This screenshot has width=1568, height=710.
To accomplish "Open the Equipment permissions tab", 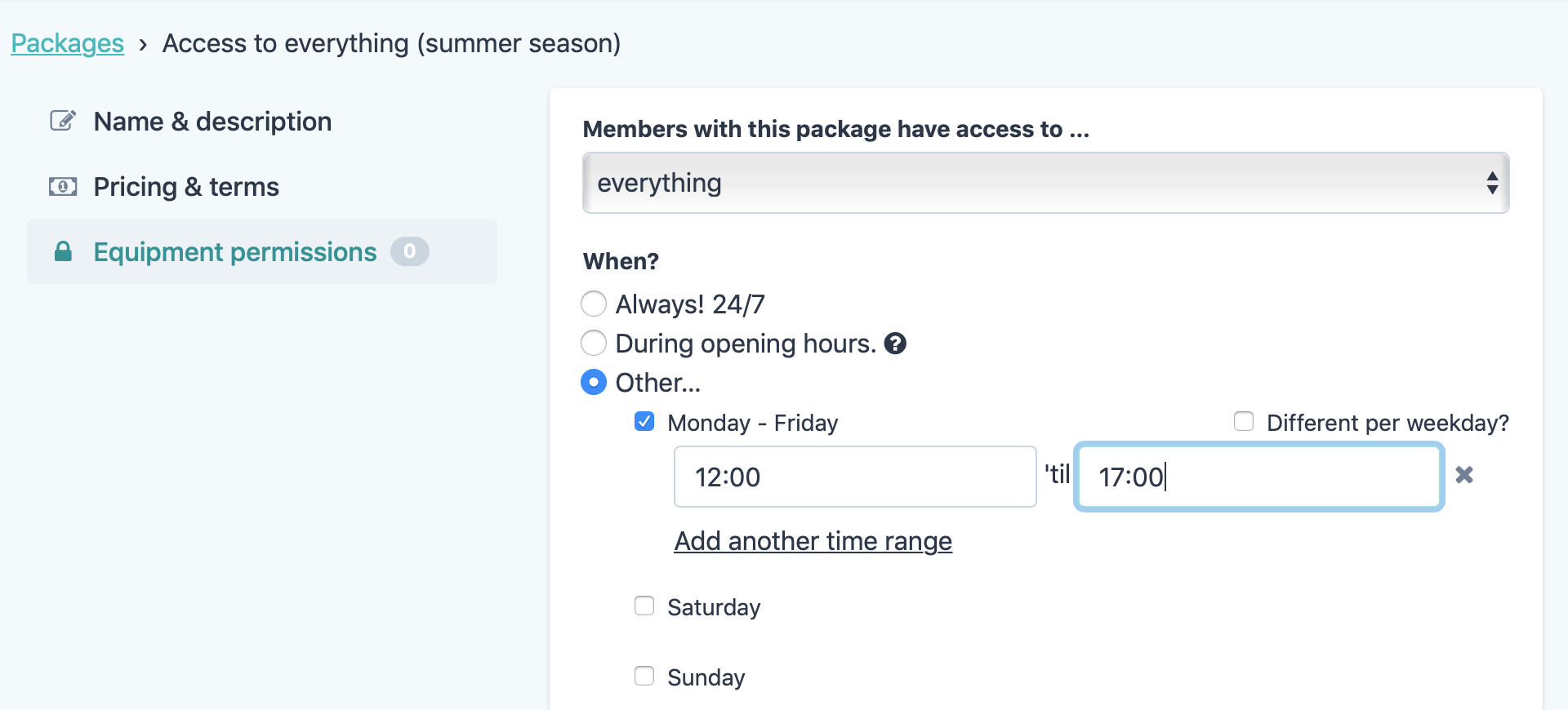I will tap(235, 252).
